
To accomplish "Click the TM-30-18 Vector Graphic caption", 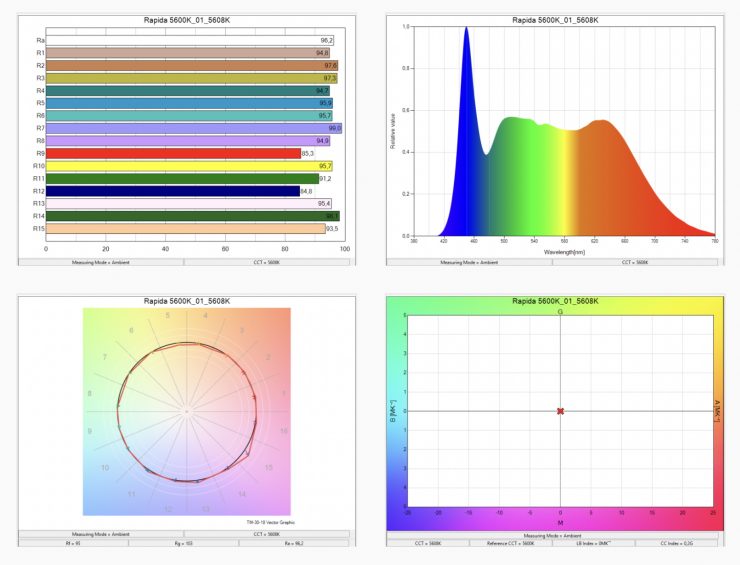I will [x=270, y=522].
